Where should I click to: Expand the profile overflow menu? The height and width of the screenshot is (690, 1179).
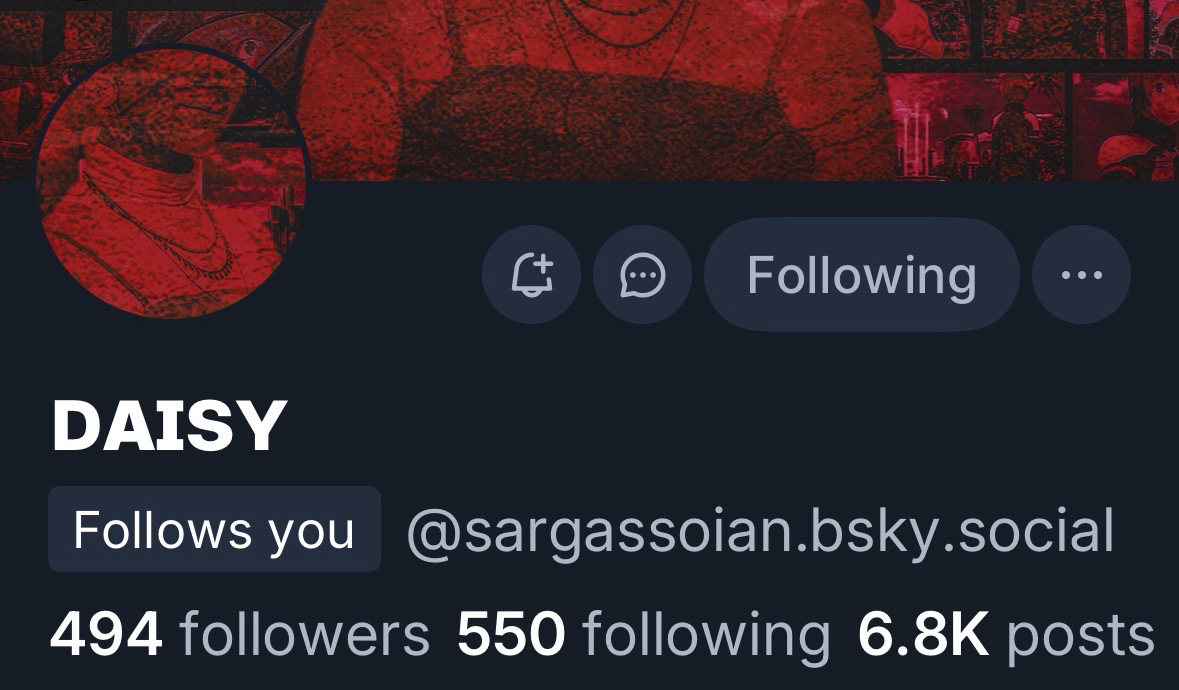point(1081,274)
